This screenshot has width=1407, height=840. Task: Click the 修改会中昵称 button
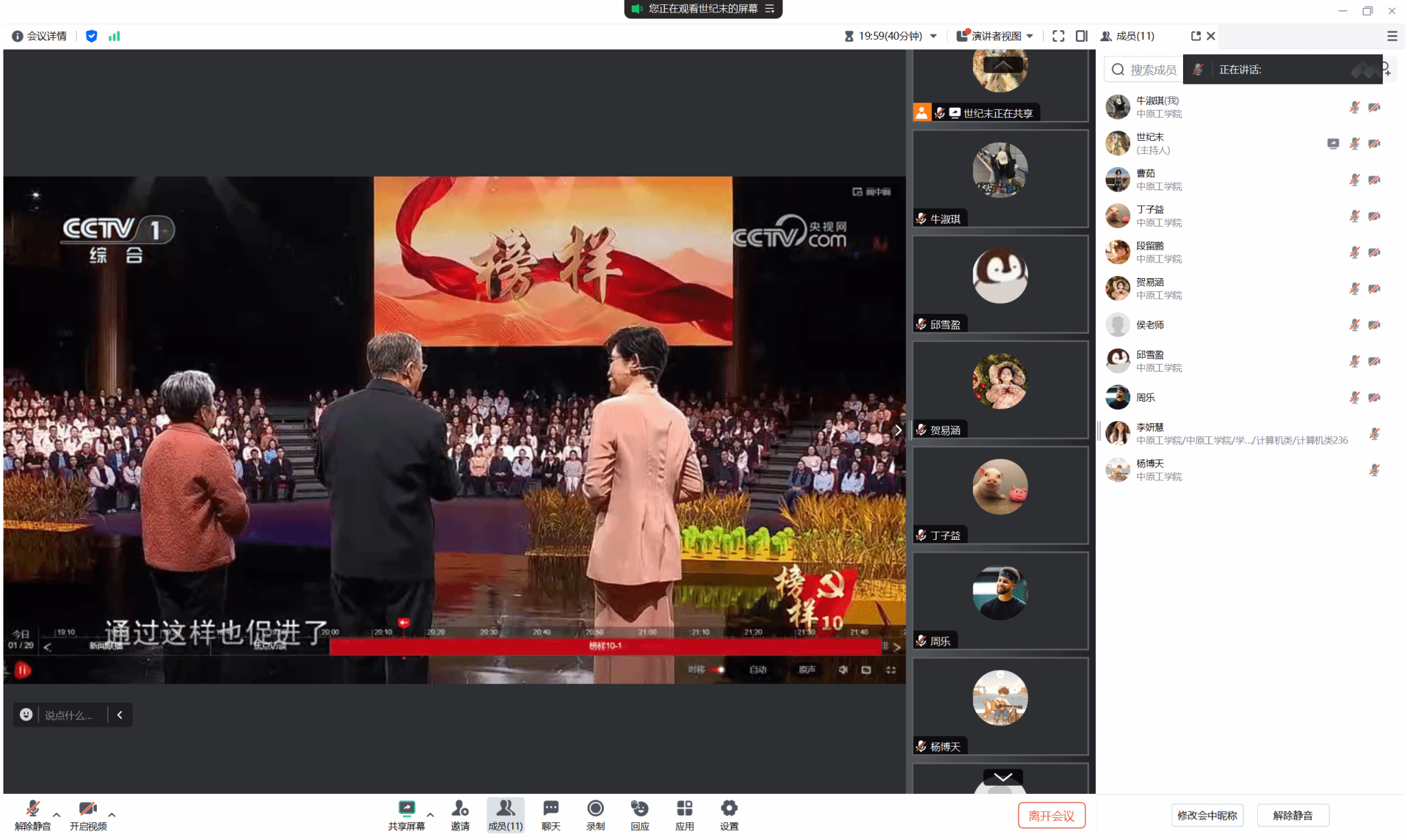(1206, 815)
